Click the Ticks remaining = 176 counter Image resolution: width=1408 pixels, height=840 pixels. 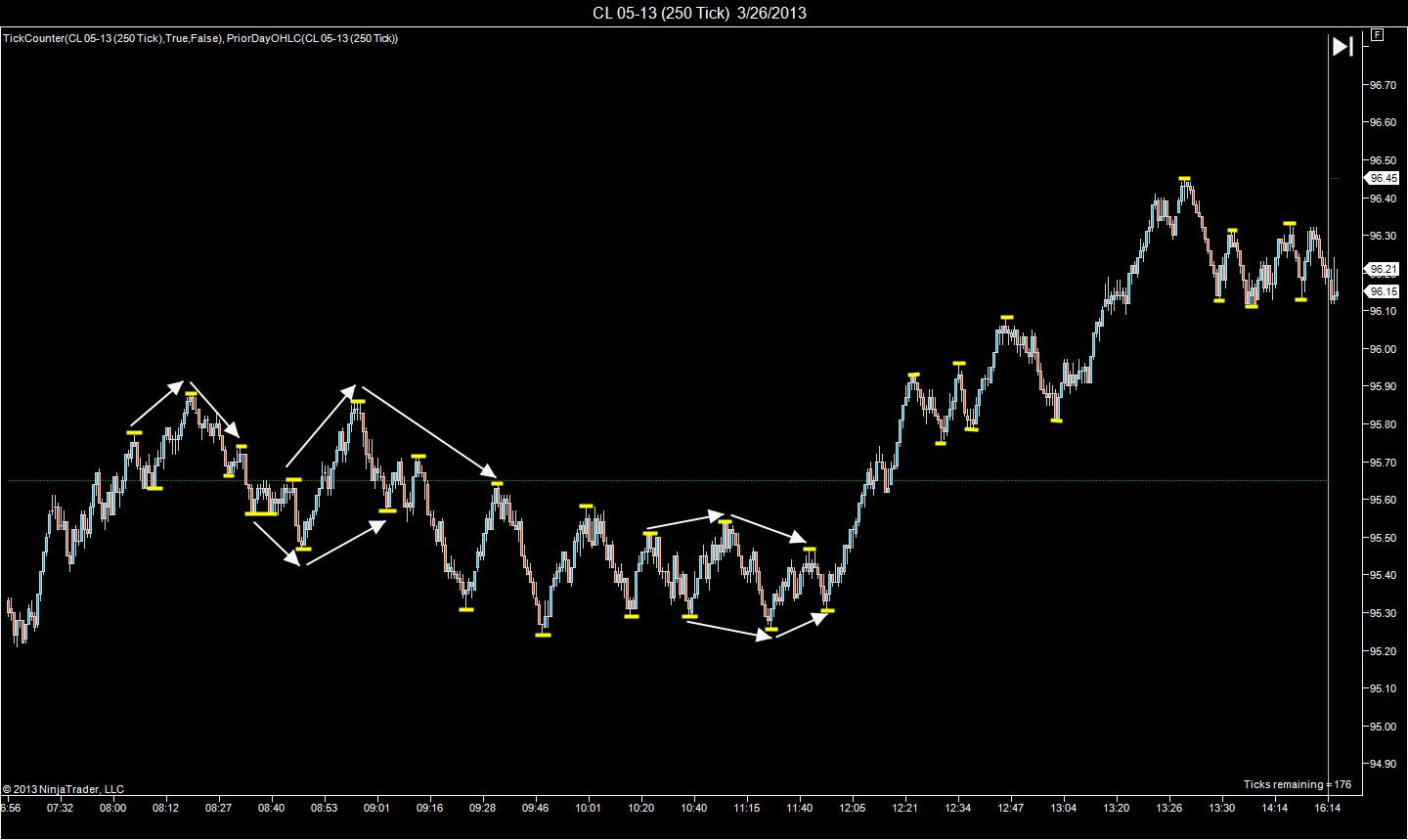[x=1298, y=784]
